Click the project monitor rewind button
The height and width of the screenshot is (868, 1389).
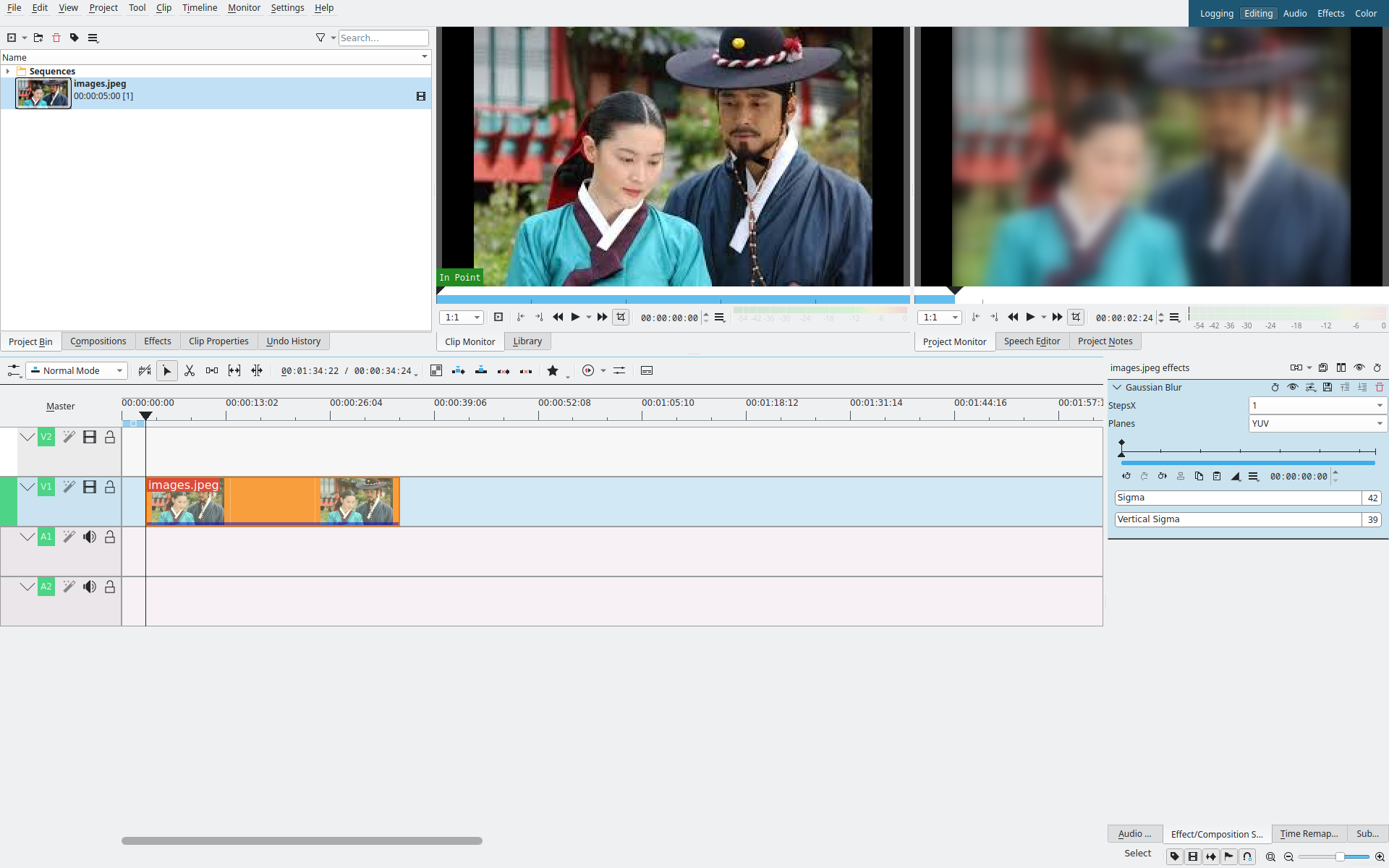(1013, 317)
